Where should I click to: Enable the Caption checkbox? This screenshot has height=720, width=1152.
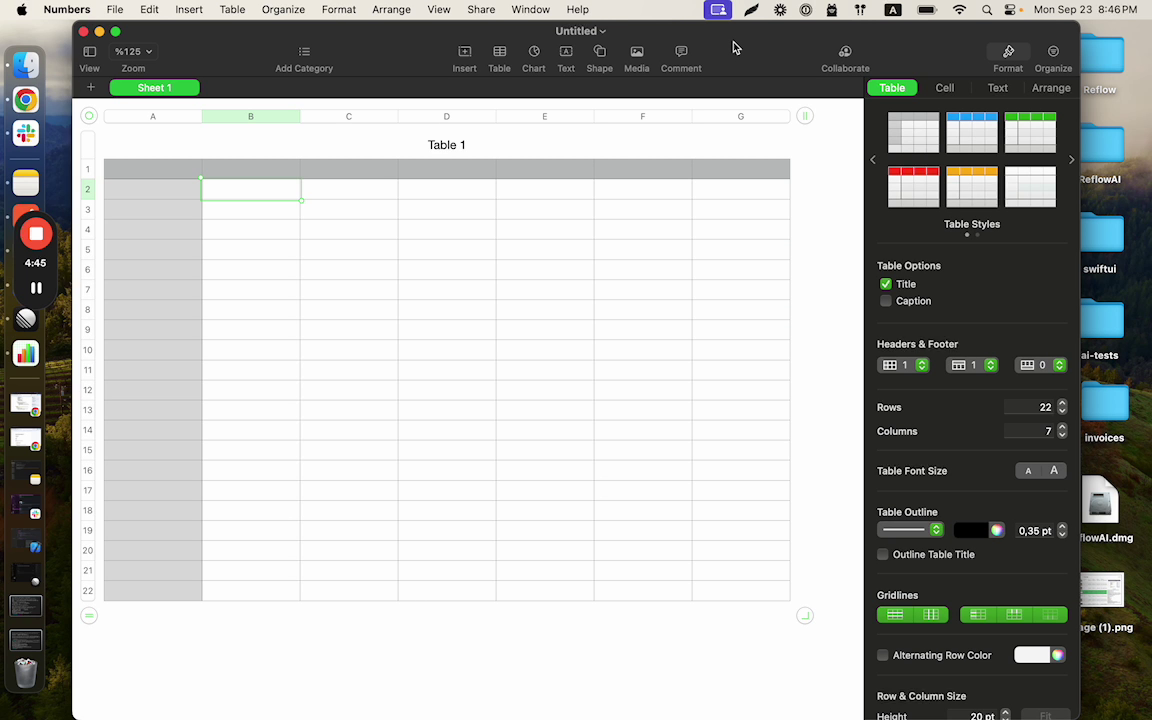(x=886, y=301)
